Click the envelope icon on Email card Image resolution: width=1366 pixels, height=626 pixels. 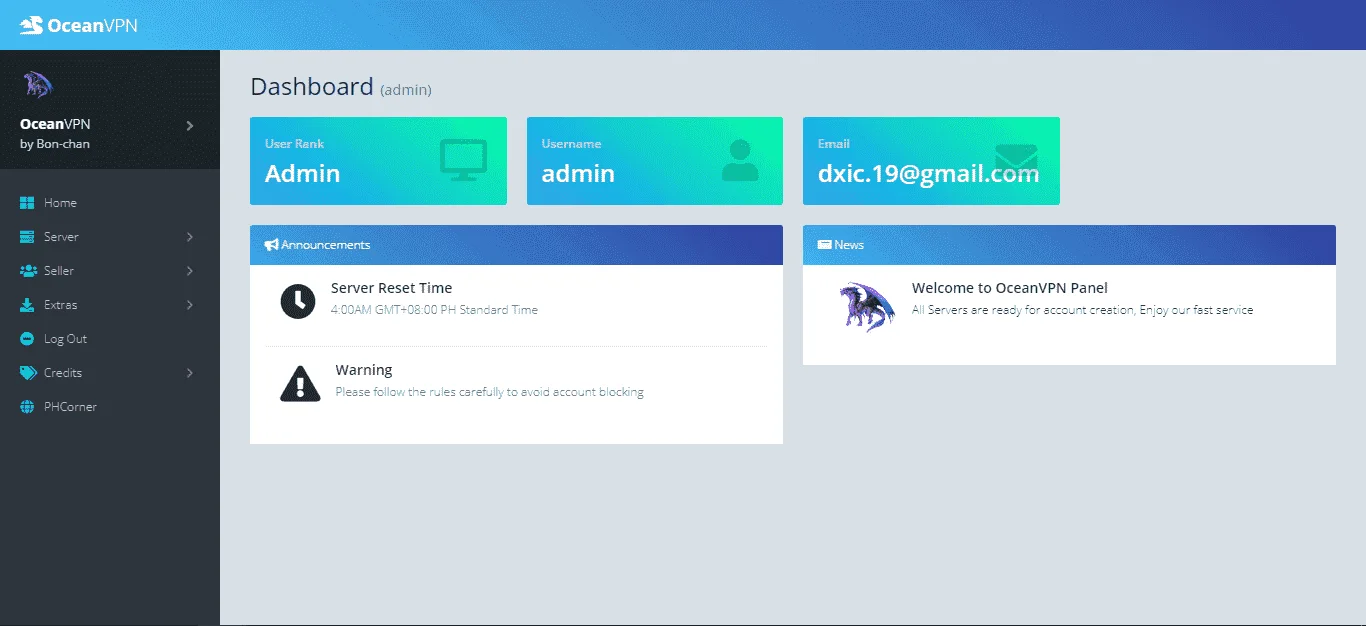[x=1016, y=160]
